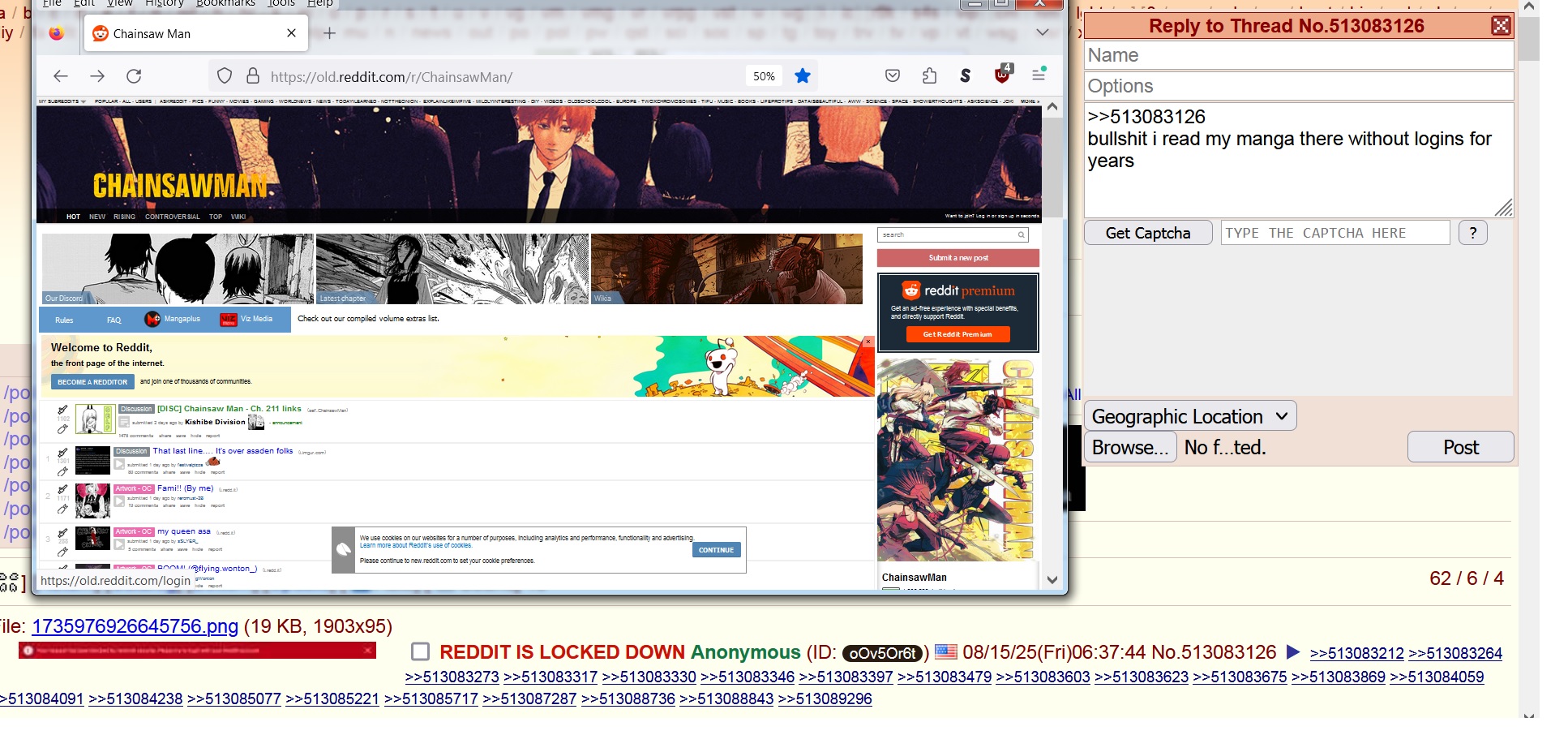The width and height of the screenshot is (1568, 735).
Task: Switch to the RISING sort tab
Action: (x=125, y=217)
